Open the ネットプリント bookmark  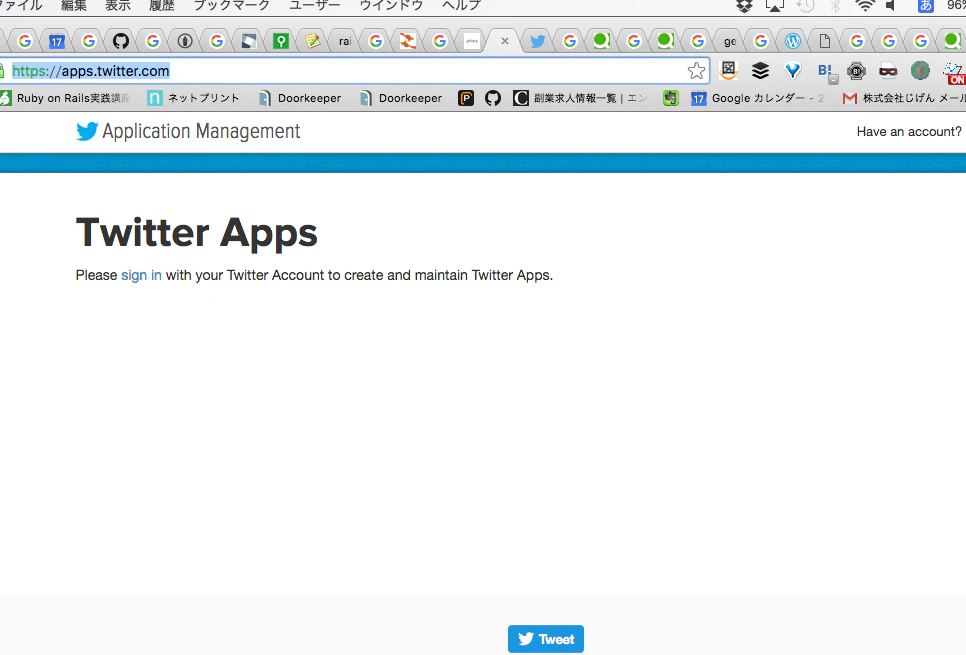[x=193, y=98]
